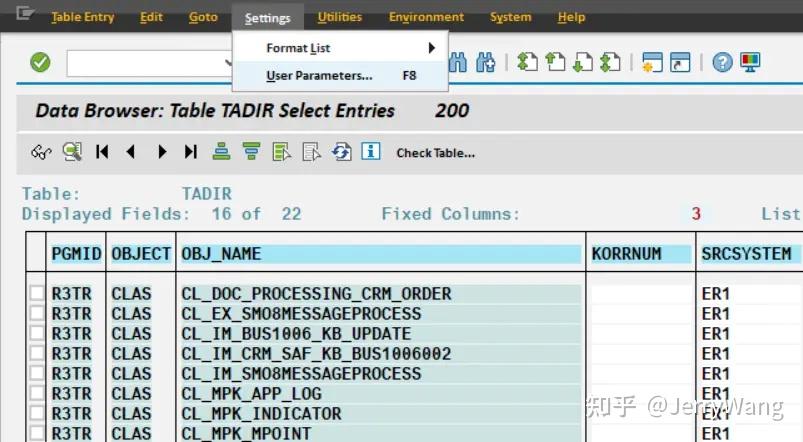The image size is (803, 442).
Task: Go to next entry arrow icon
Action: pyautogui.click(x=162, y=152)
